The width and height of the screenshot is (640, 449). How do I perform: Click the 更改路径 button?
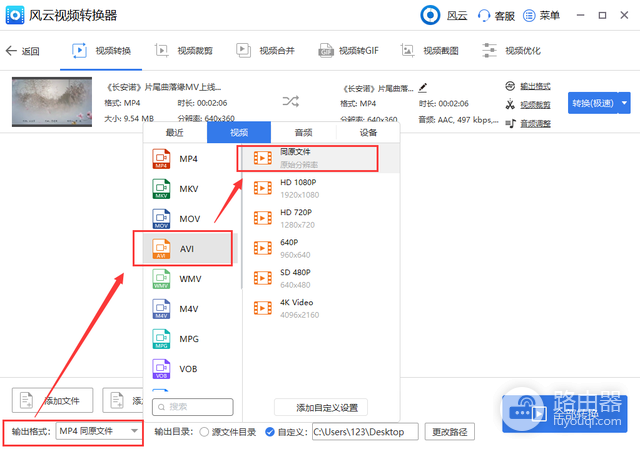449,432
